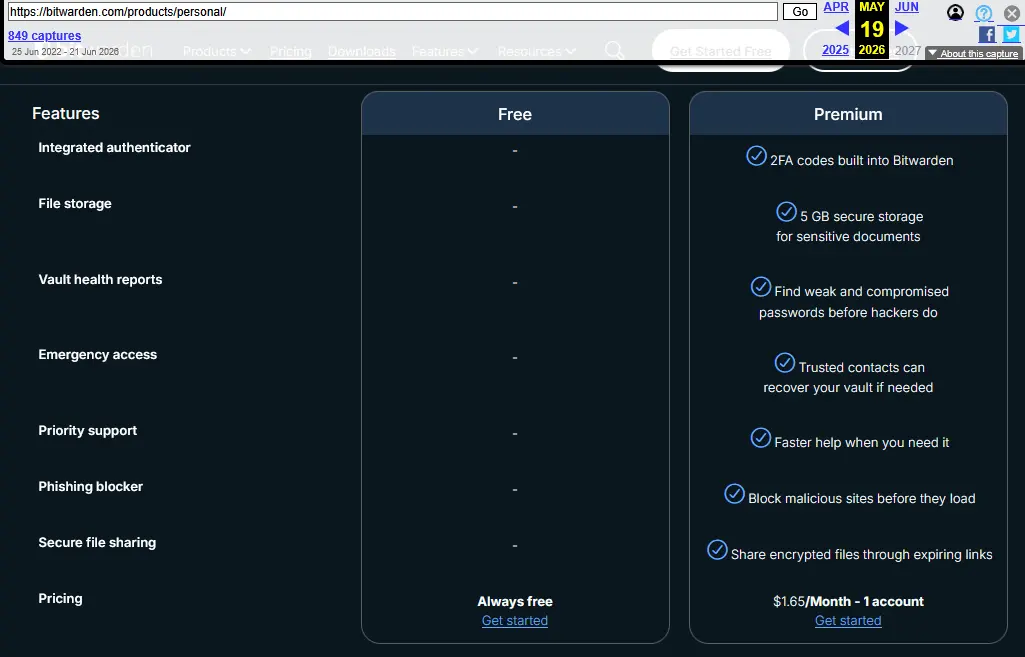Click Get started under Premium plan

pyautogui.click(x=848, y=620)
